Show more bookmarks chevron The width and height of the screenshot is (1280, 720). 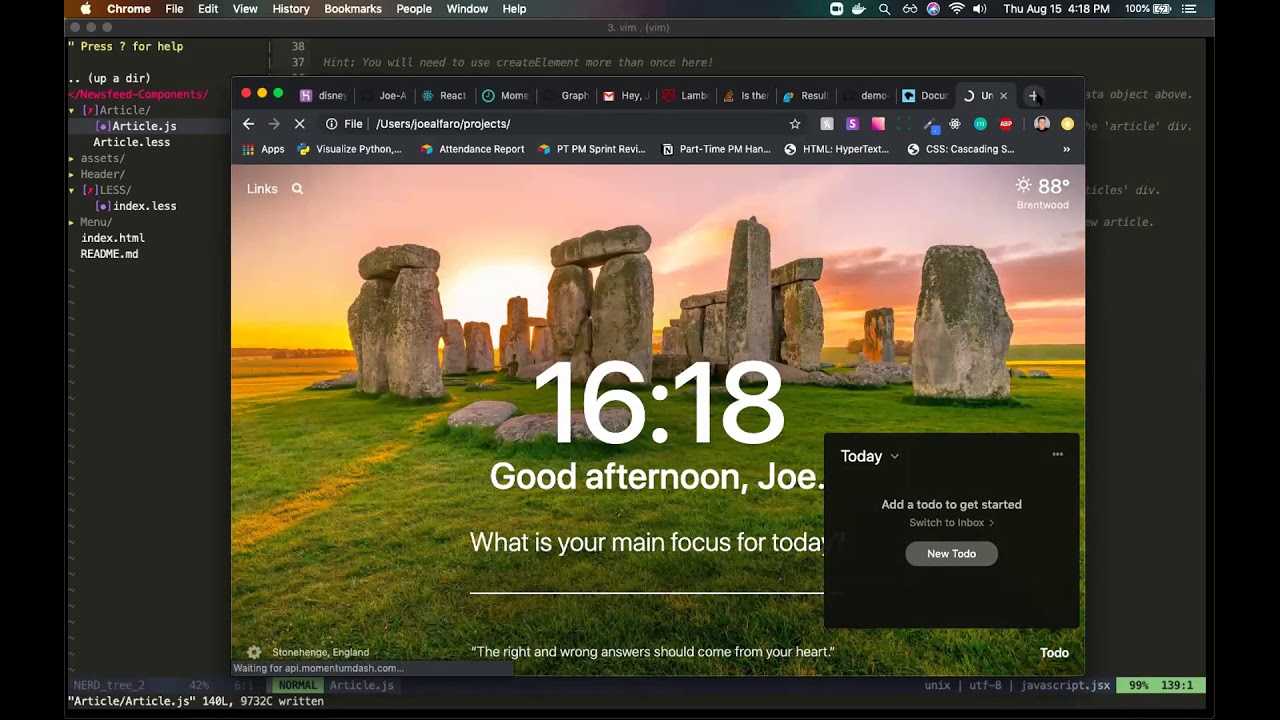pos(1066,149)
